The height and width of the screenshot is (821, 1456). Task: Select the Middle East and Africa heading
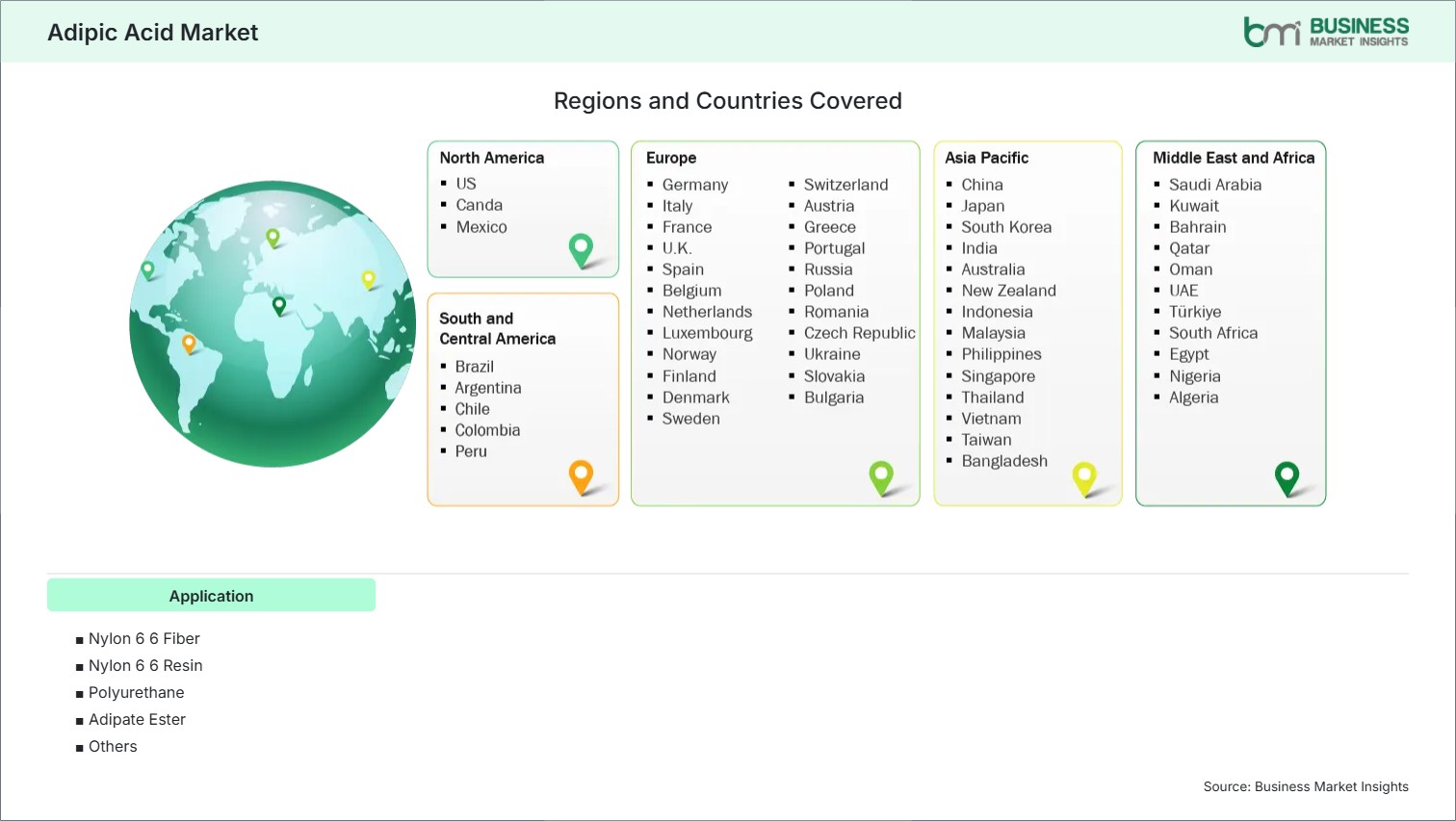[x=1234, y=158]
